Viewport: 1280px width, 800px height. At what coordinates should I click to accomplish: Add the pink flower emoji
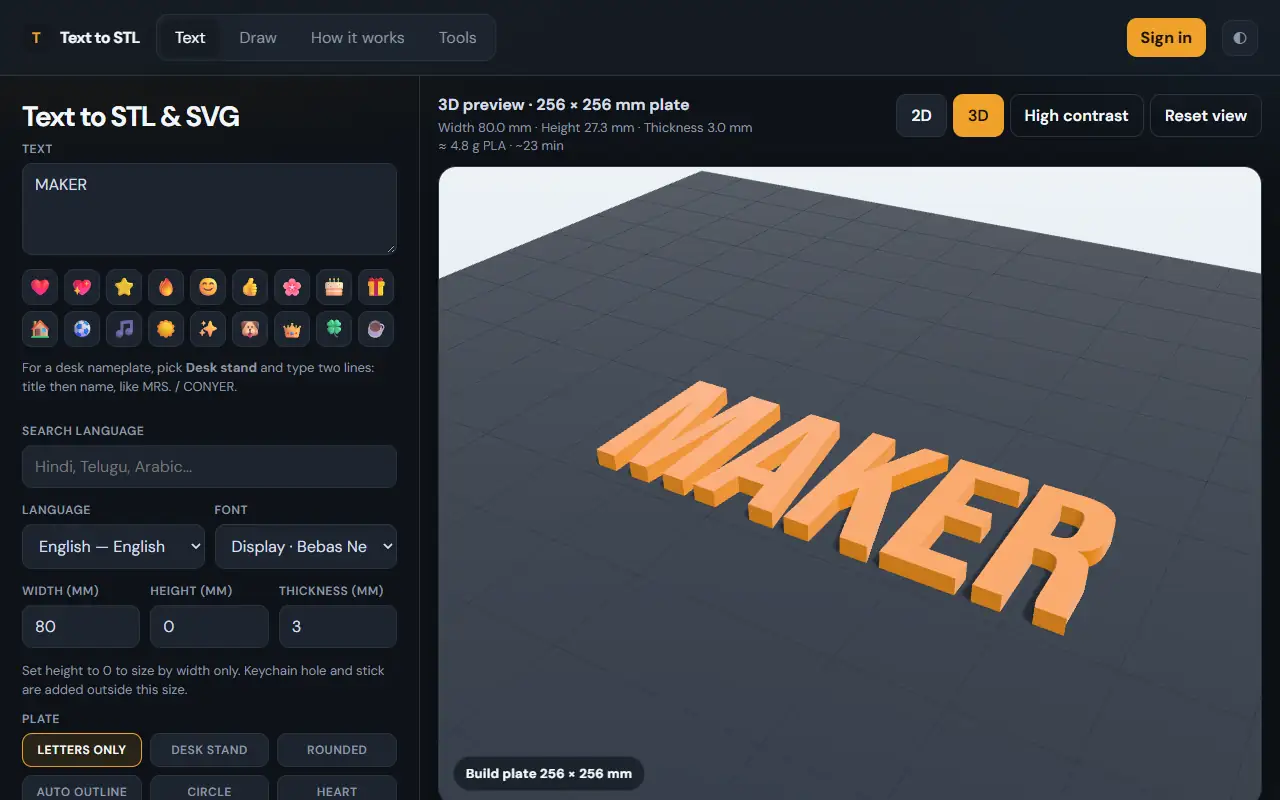tap(292, 287)
